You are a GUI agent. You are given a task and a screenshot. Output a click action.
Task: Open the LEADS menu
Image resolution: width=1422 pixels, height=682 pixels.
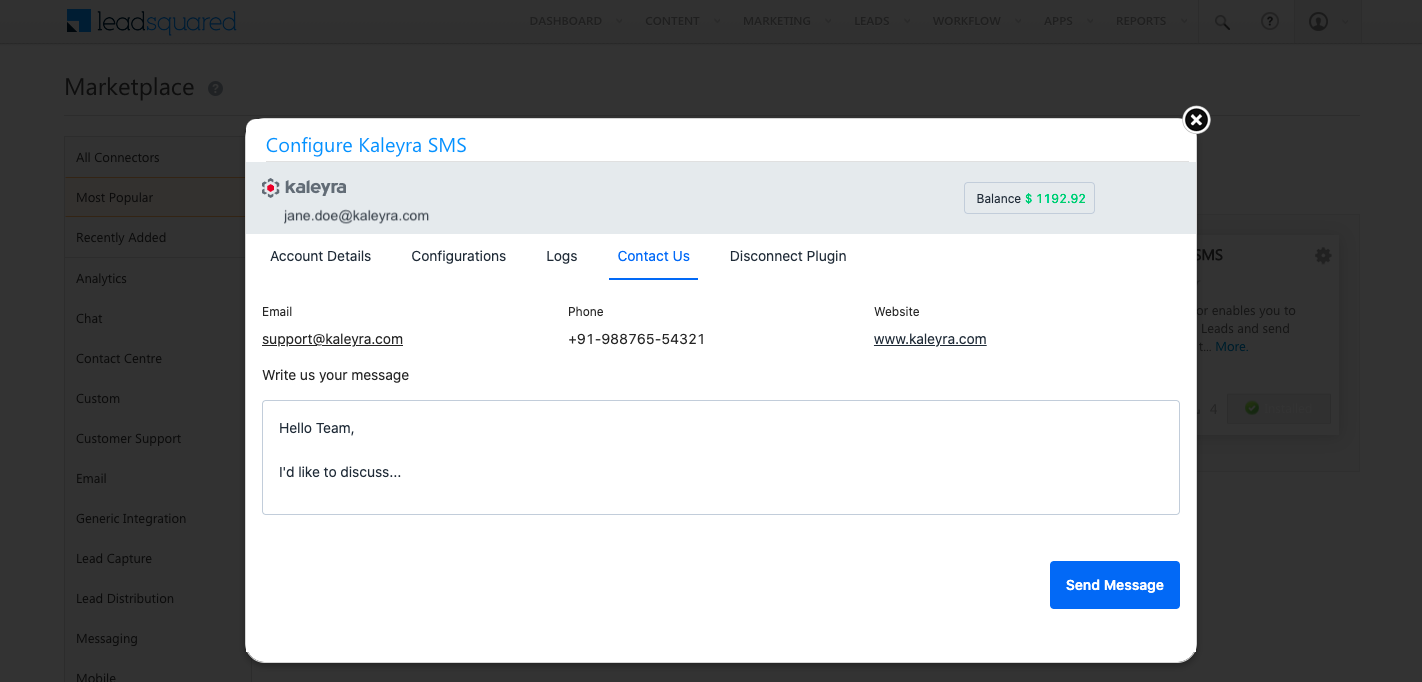tap(872, 21)
